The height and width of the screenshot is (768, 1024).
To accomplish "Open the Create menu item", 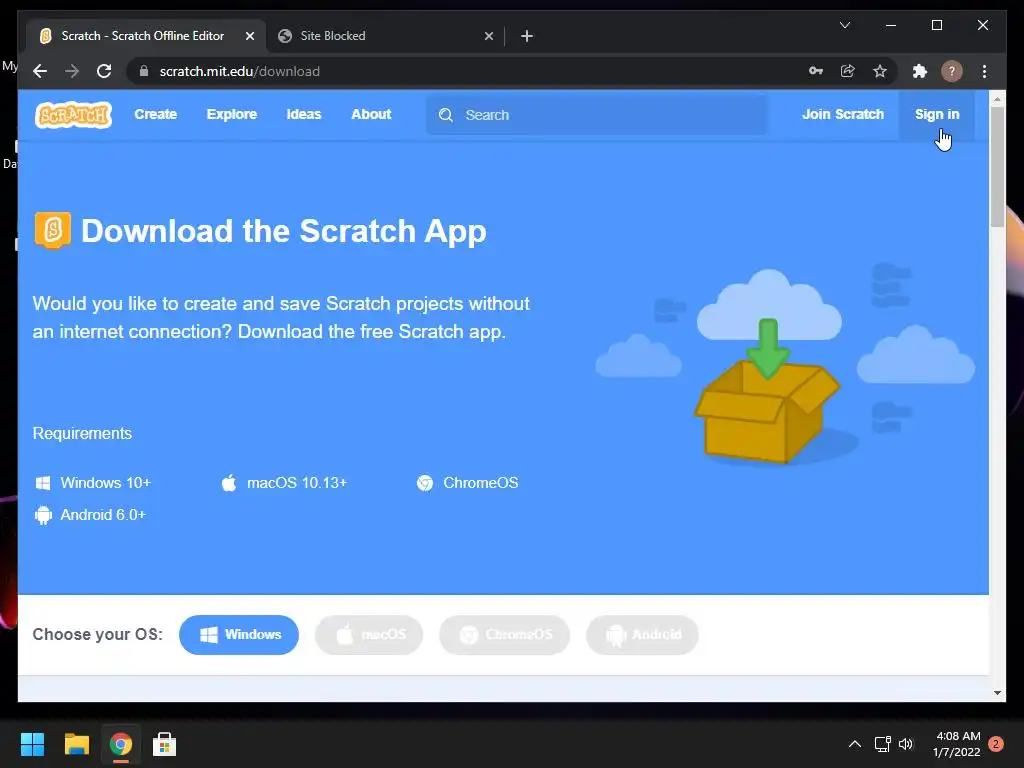I will pyautogui.click(x=155, y=114).
